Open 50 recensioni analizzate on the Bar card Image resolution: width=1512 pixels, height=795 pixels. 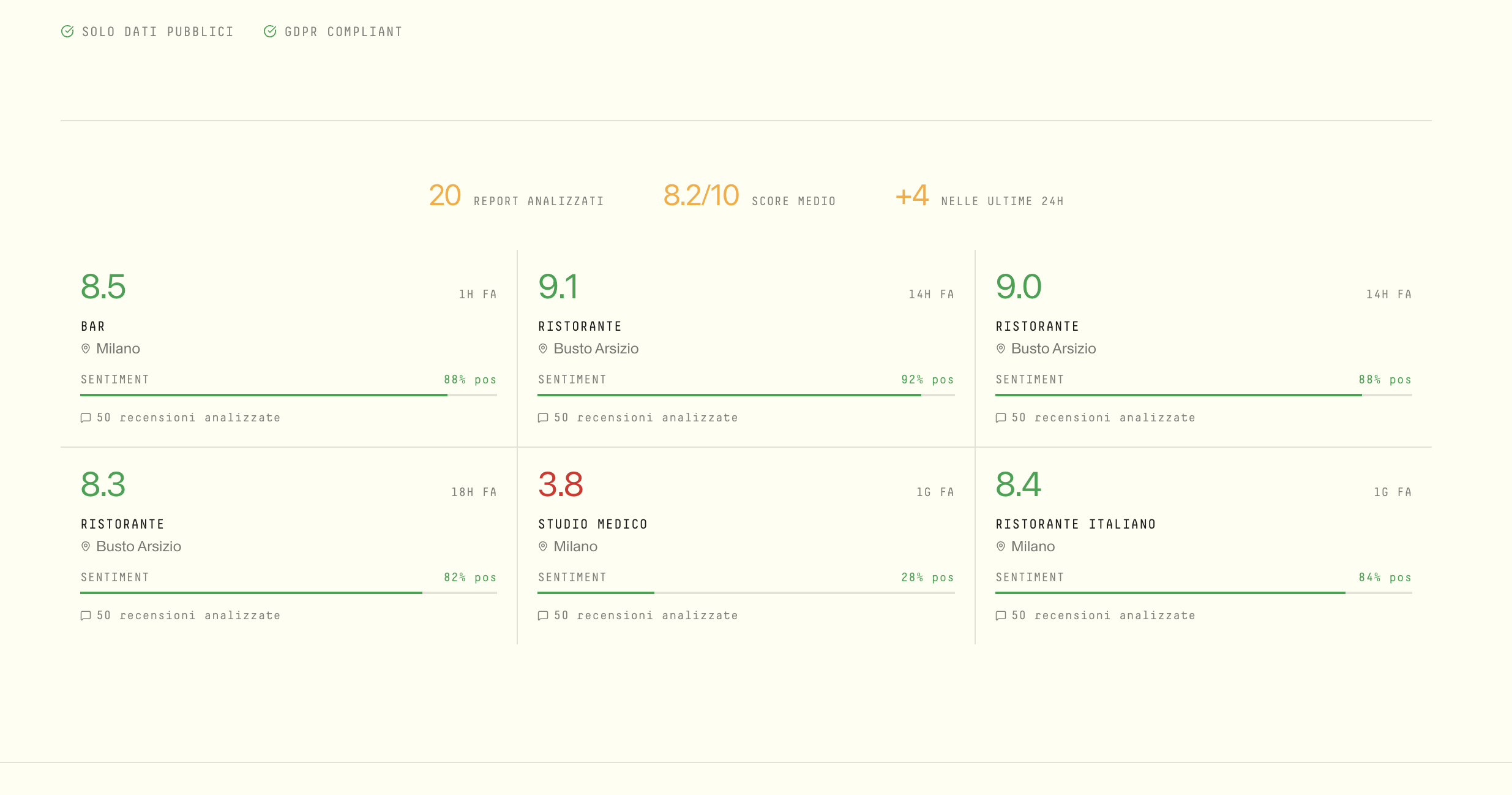(189, 417)
